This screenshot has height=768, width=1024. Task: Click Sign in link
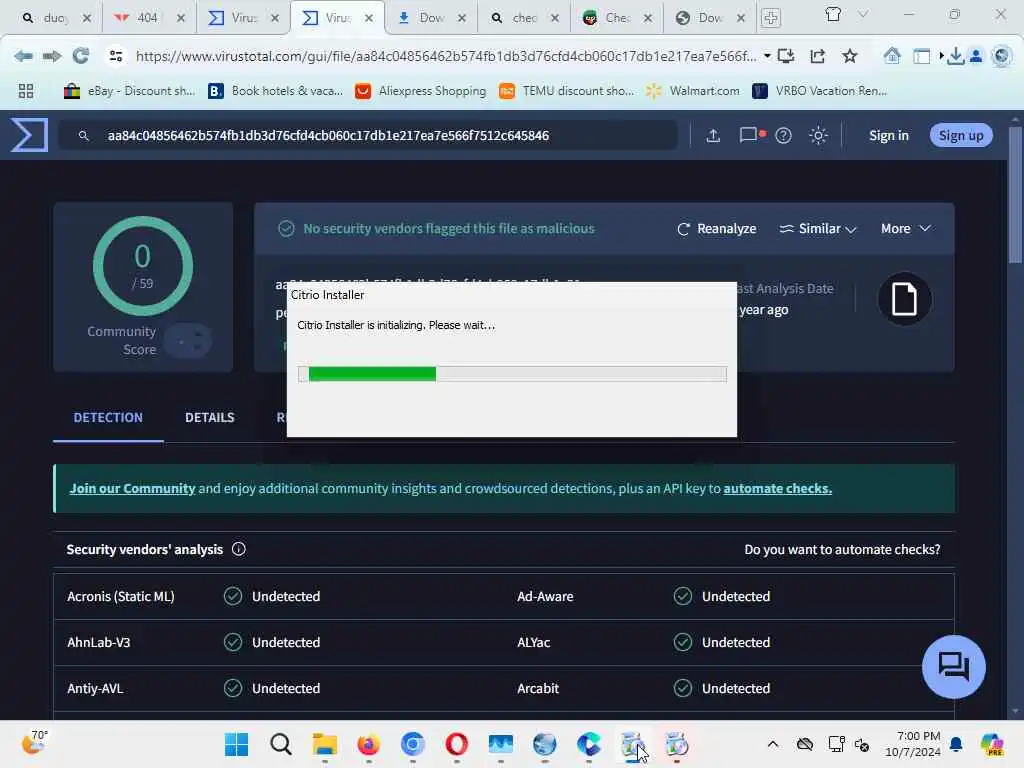point(888,135)
